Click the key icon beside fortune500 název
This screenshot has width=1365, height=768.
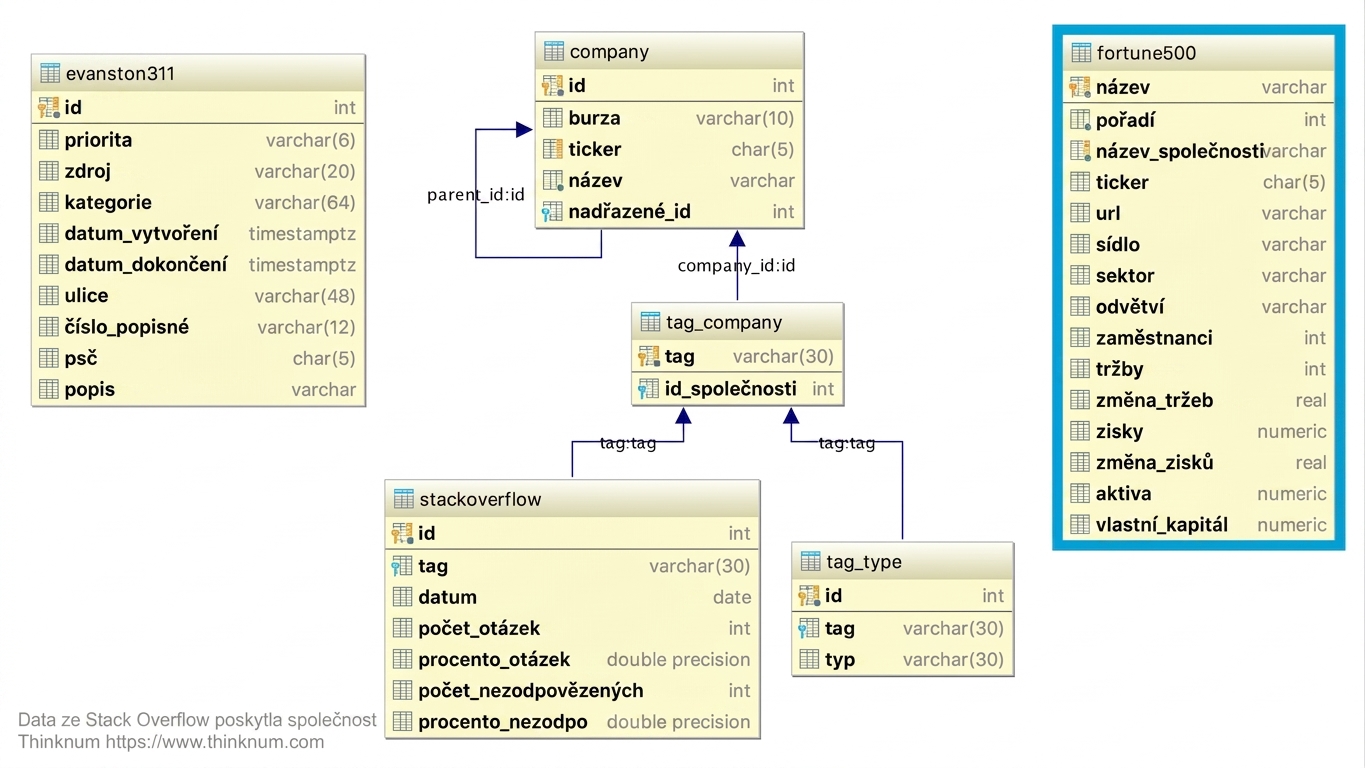[1080, 88]
